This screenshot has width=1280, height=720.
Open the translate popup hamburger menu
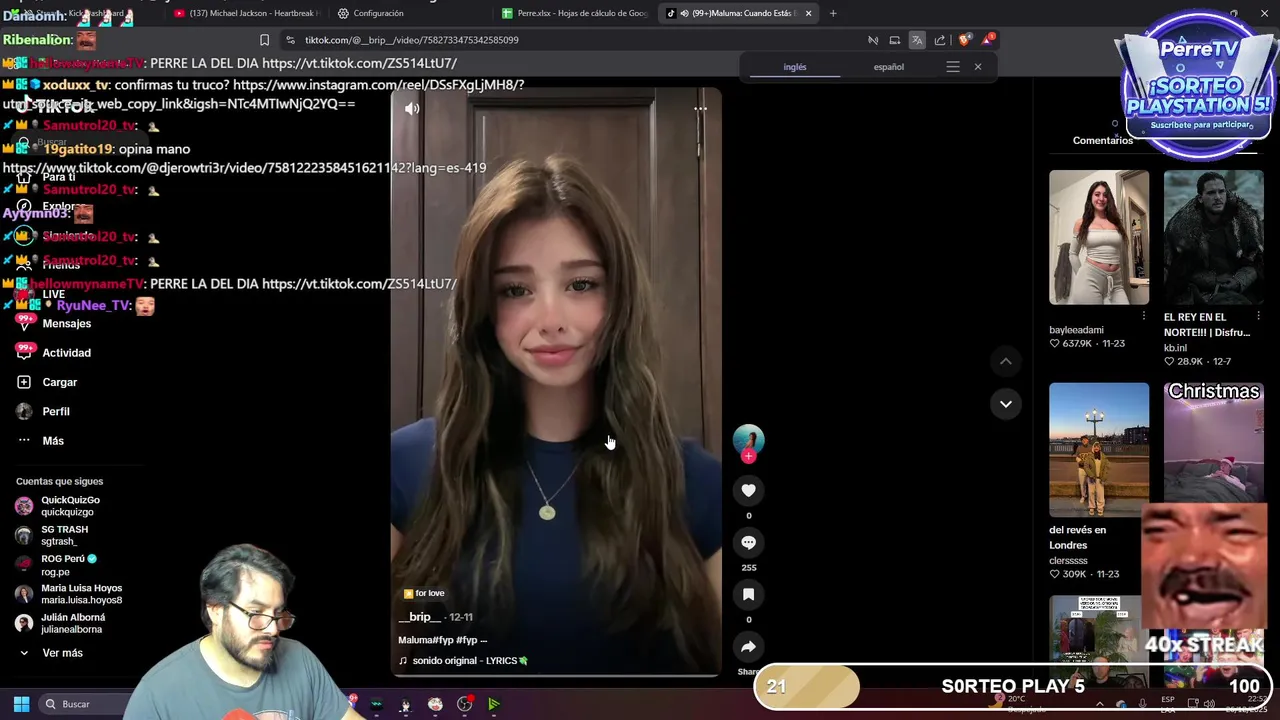tap(953, 67)
